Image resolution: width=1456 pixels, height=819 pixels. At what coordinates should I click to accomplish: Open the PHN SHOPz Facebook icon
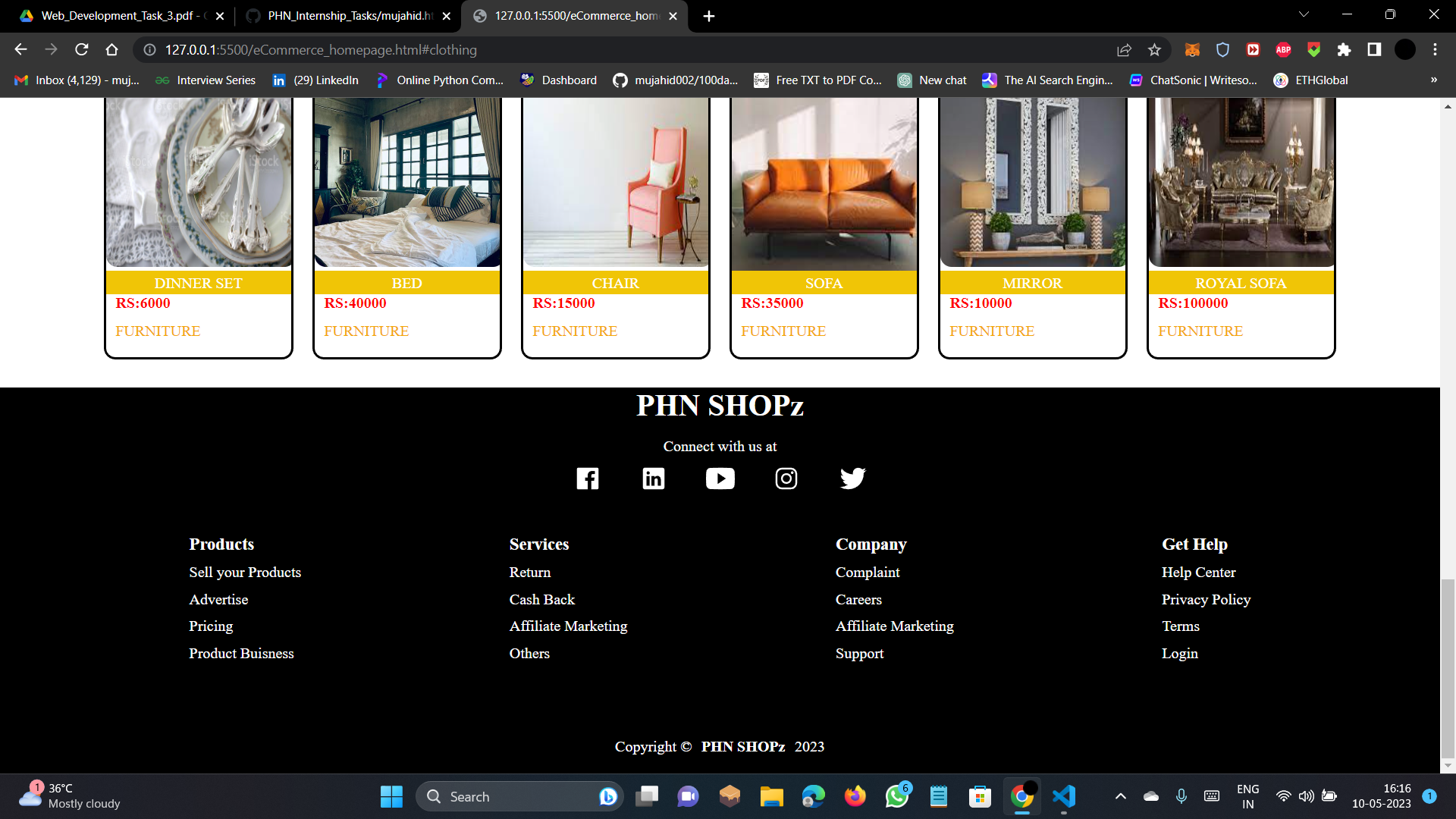(588, 479)
